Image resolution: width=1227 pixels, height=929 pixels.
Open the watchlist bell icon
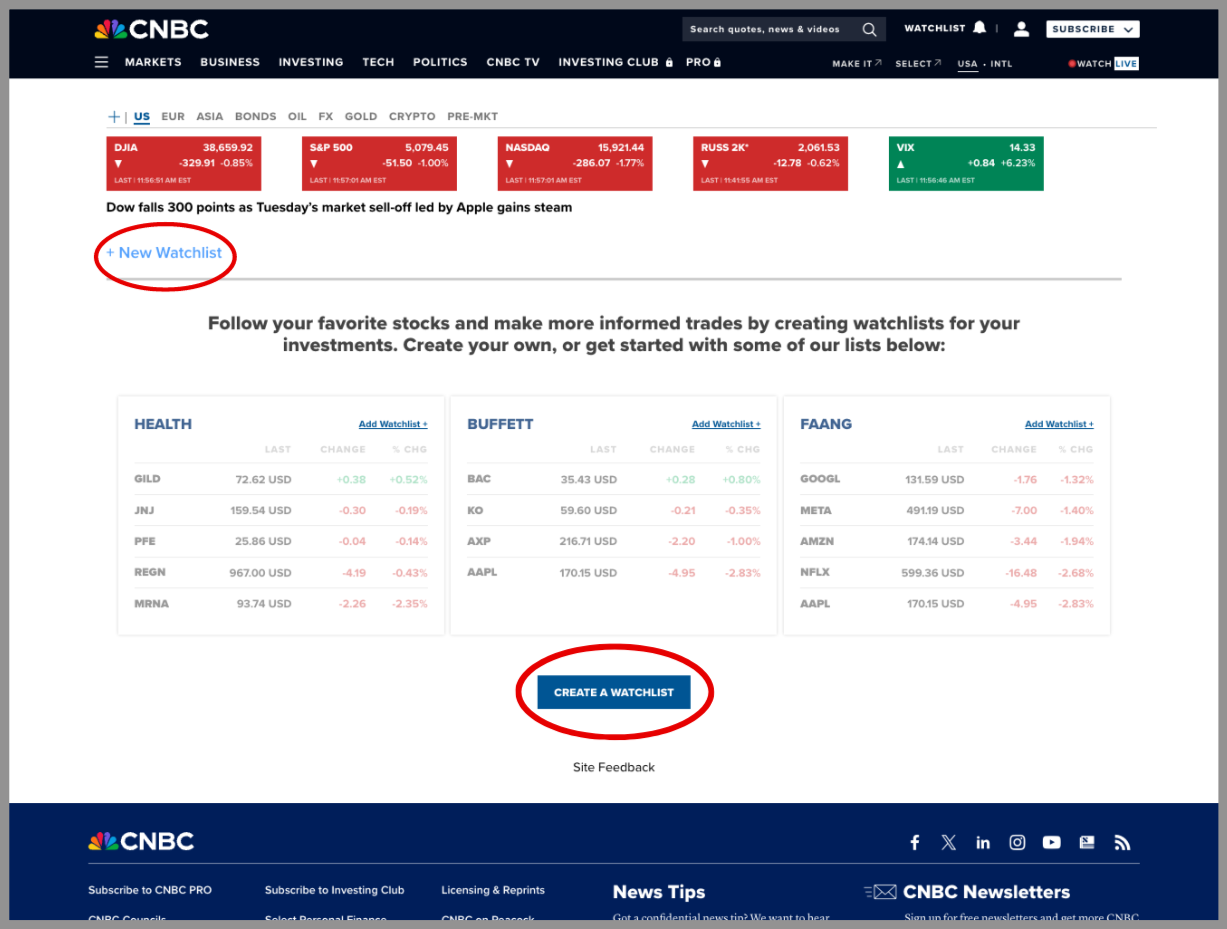[x=979, y=28]
